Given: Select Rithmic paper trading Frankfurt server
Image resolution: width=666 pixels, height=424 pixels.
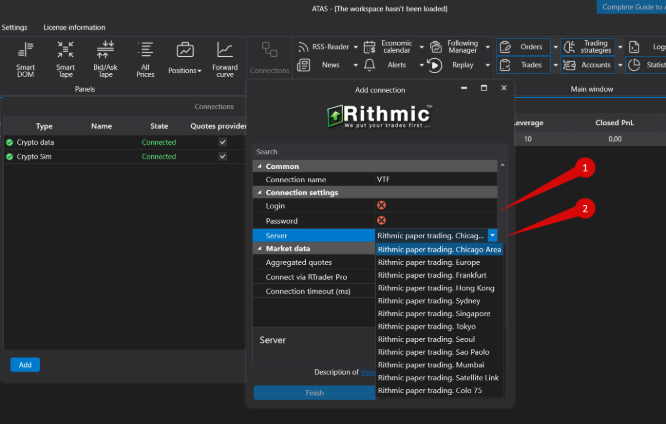Looking at the screenshot, I should (439, 275).
